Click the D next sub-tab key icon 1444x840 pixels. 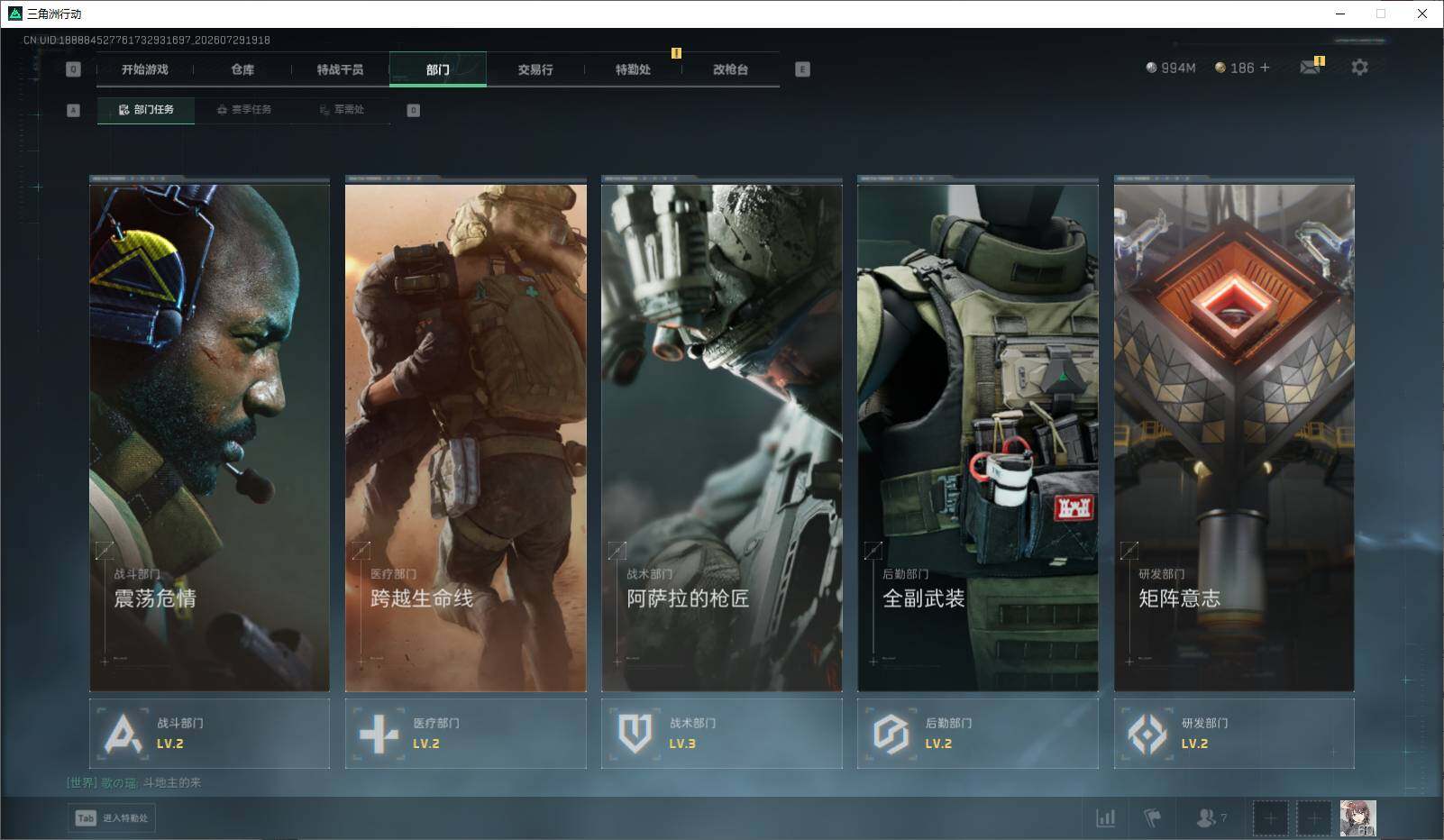pyautogui.click(x=414, y=110)
